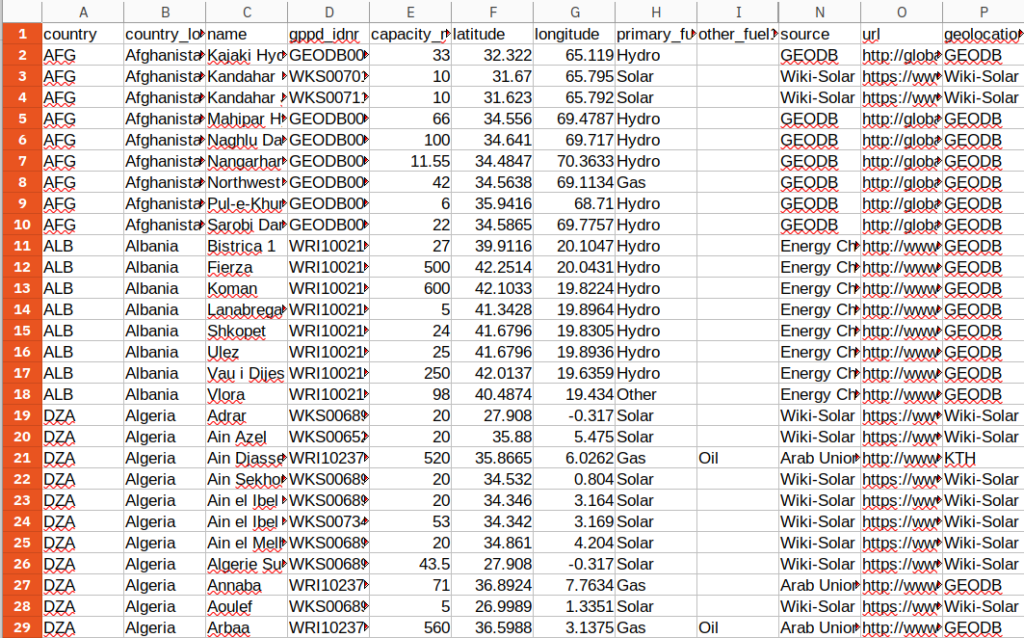Screen dimensions: 1024x638
Task: Select column A header
Action: [x=83, y=12]
